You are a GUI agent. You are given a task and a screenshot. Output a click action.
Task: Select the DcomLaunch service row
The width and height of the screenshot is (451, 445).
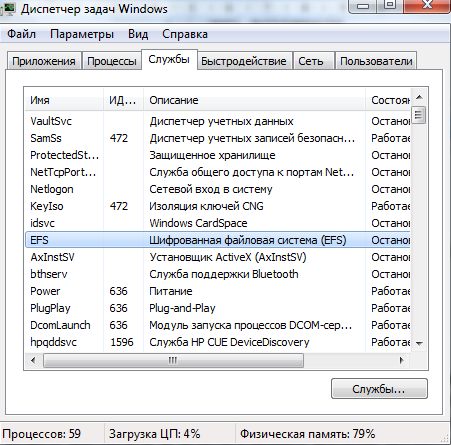click(218, 325)
